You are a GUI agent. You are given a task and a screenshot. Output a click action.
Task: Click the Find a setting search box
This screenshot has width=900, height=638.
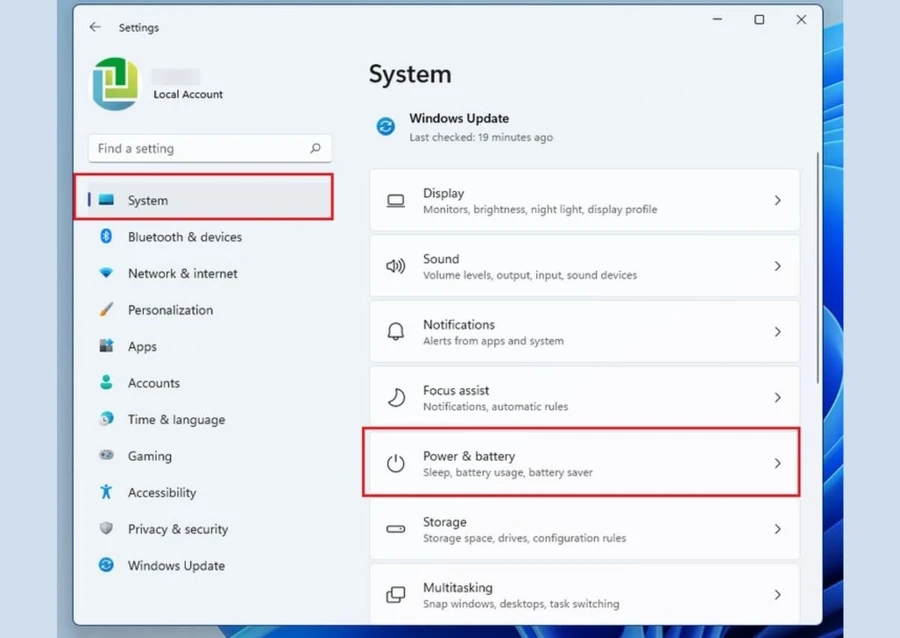point(210,149)
